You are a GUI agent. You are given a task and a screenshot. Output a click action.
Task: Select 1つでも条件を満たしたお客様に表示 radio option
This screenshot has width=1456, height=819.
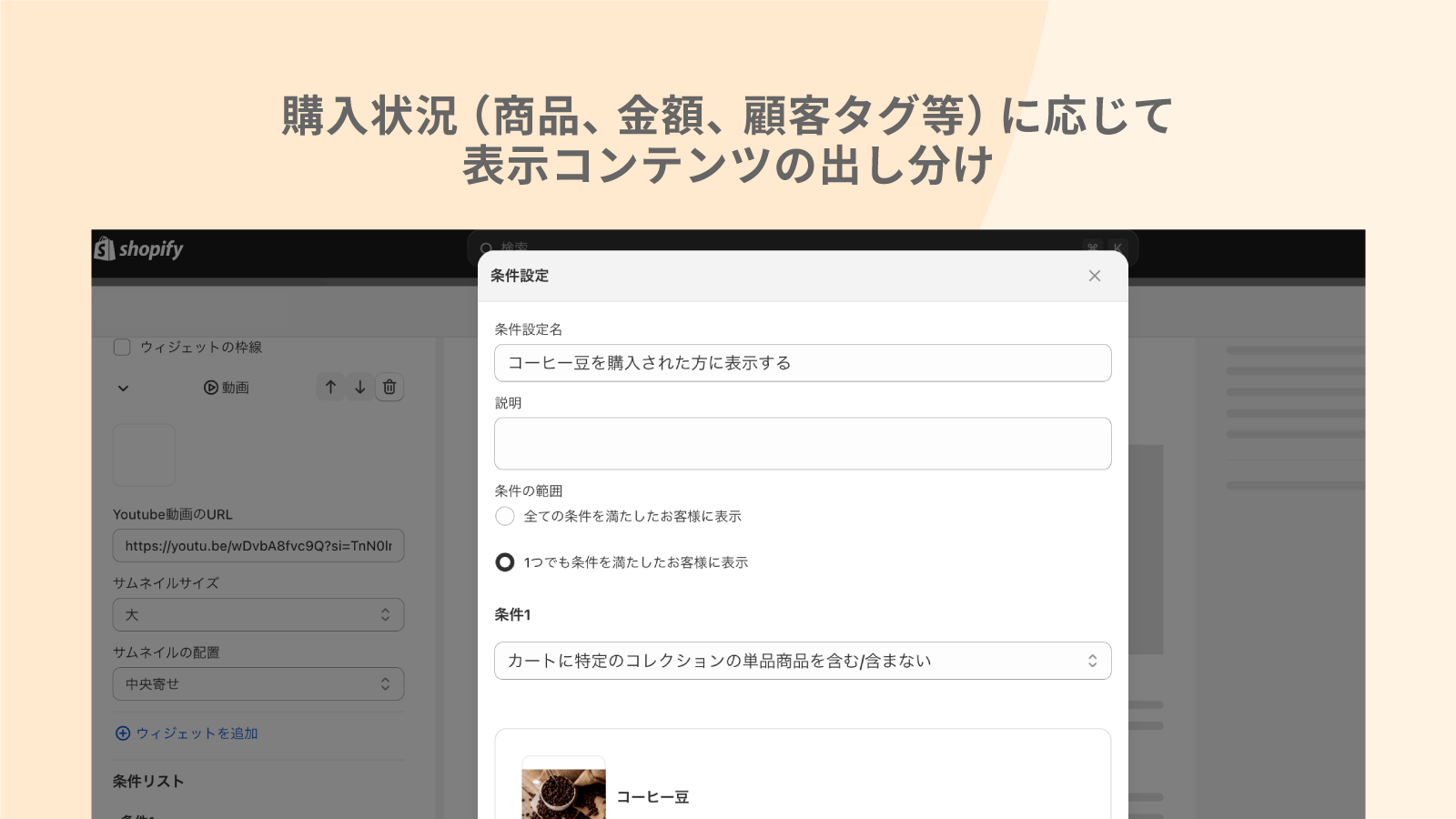[x=505, y=562]
